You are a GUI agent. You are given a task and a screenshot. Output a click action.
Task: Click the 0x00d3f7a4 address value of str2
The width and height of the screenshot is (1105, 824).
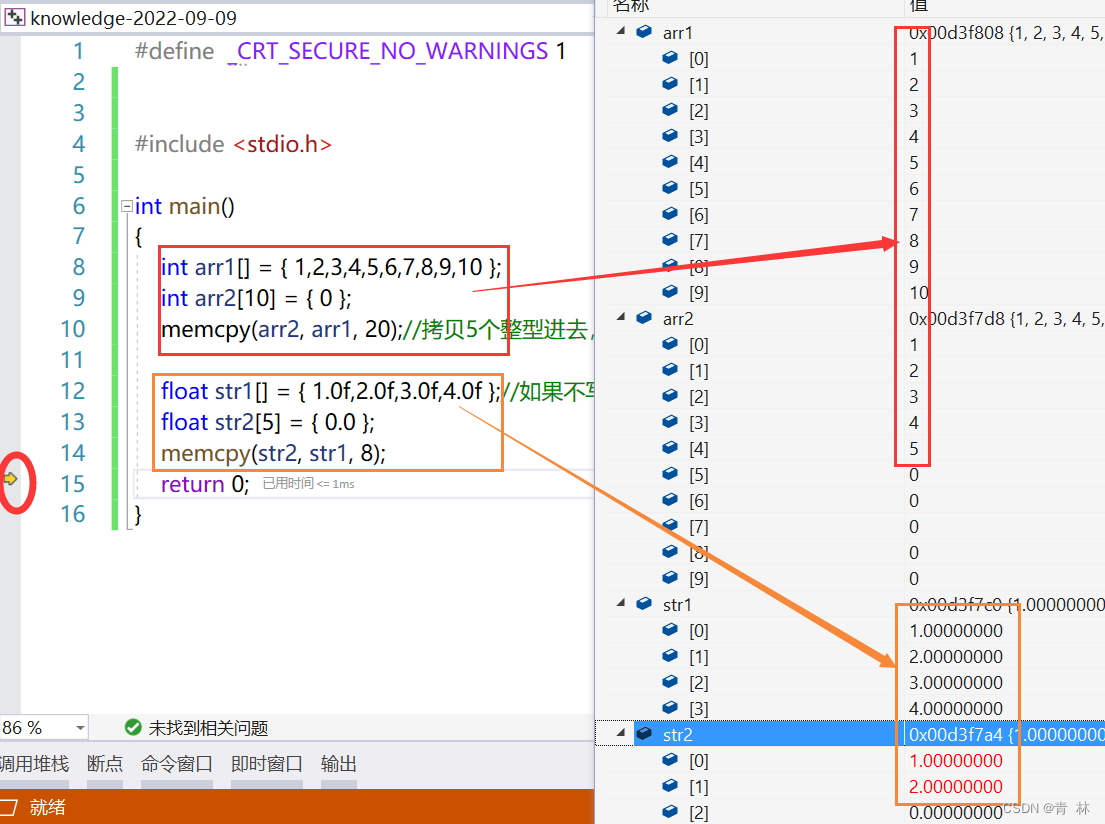click(956, 734)
